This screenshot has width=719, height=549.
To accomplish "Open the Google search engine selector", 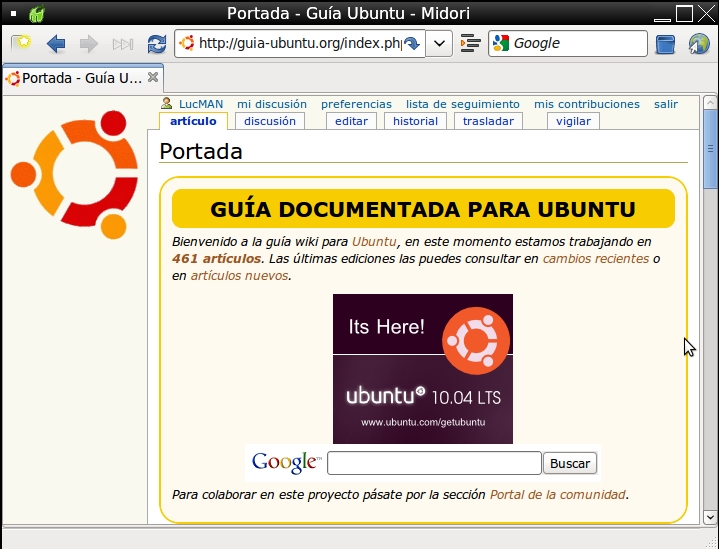I will point(501,44).
